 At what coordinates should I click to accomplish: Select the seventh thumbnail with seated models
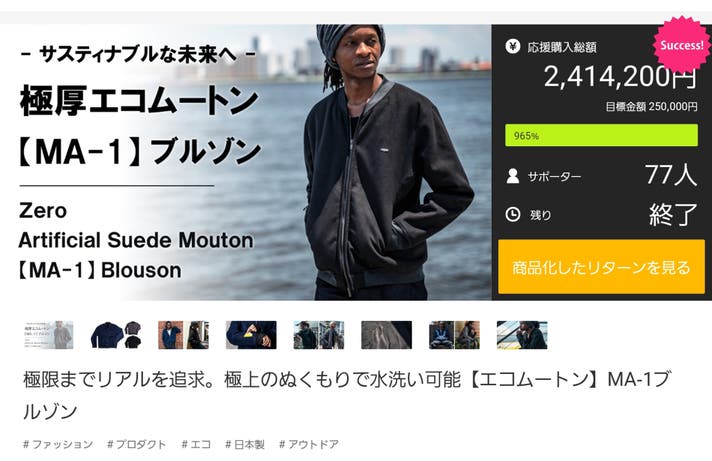point(454,335)
